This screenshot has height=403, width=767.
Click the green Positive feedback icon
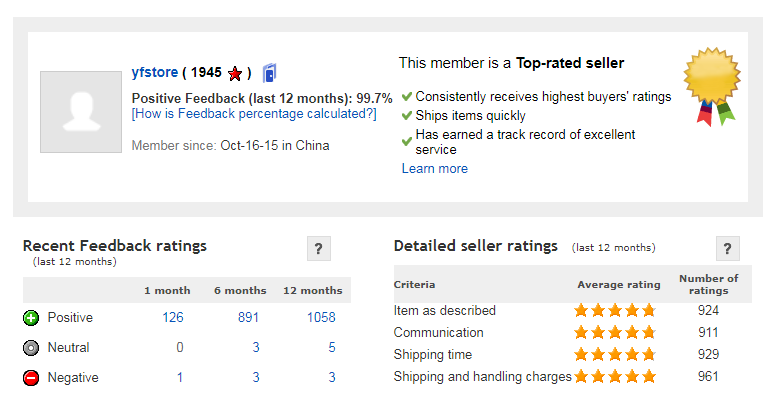tap(31, 318)
